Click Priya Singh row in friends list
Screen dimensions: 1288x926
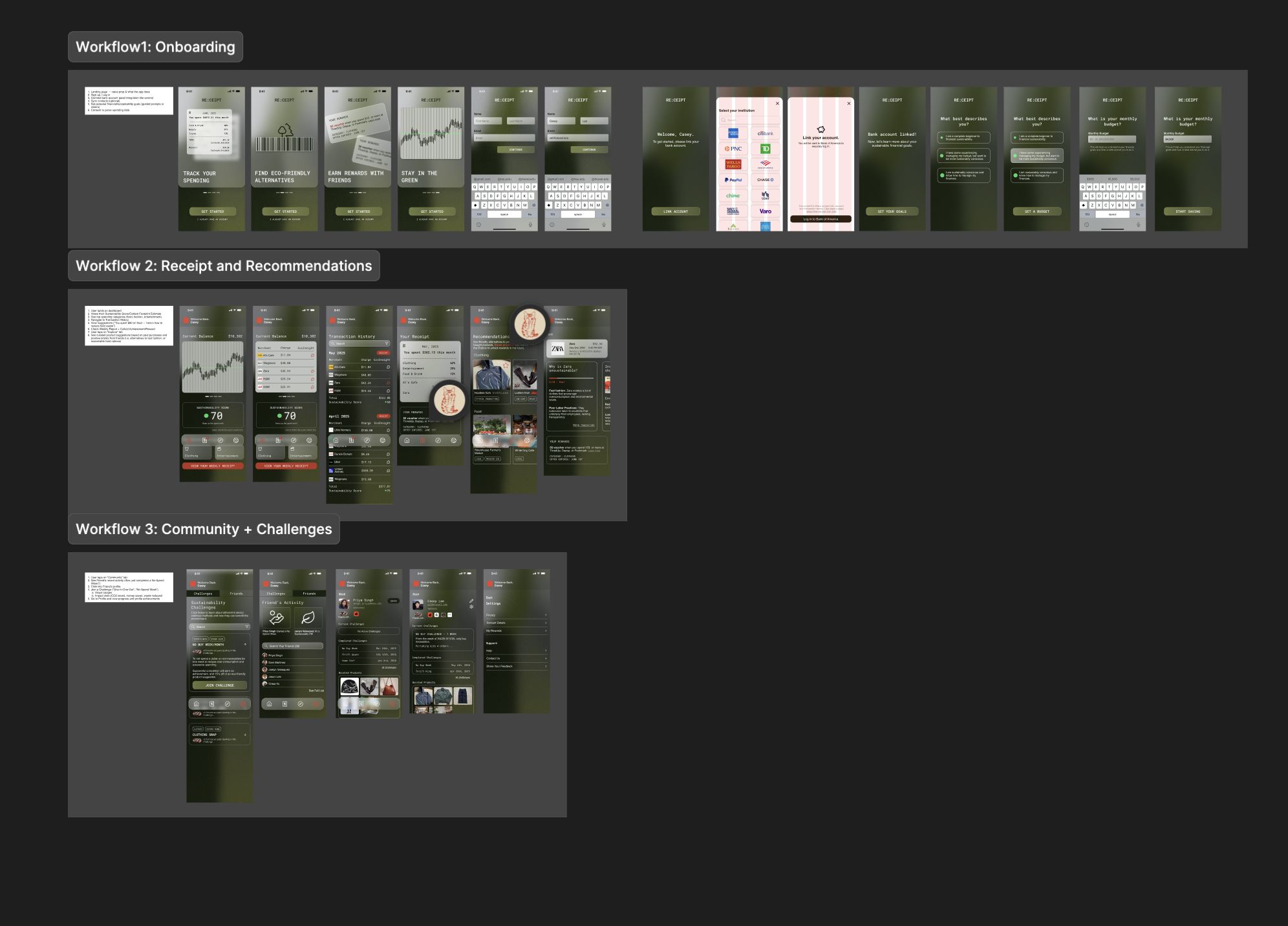(293, 655)
